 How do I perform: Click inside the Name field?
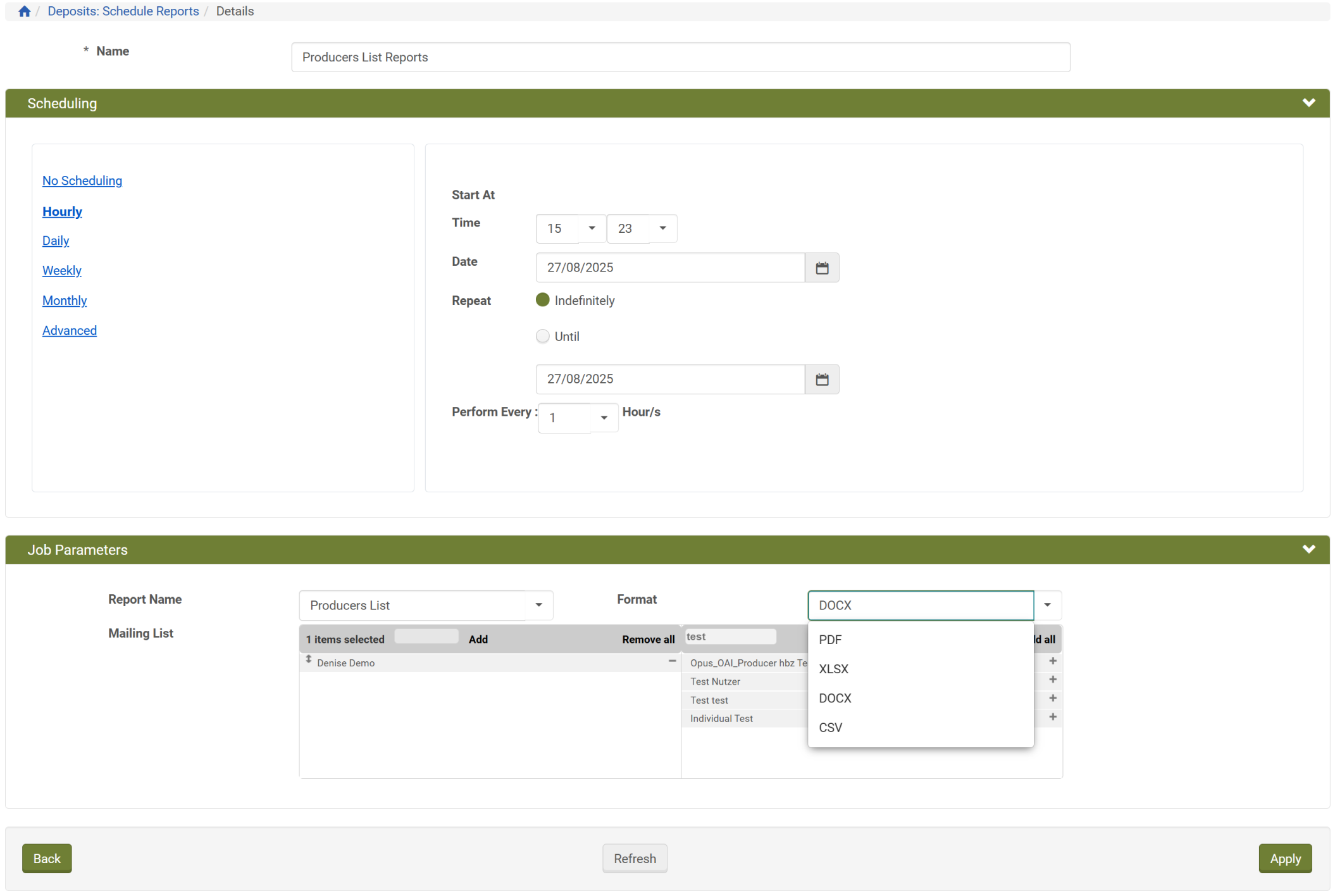point(680,57)
